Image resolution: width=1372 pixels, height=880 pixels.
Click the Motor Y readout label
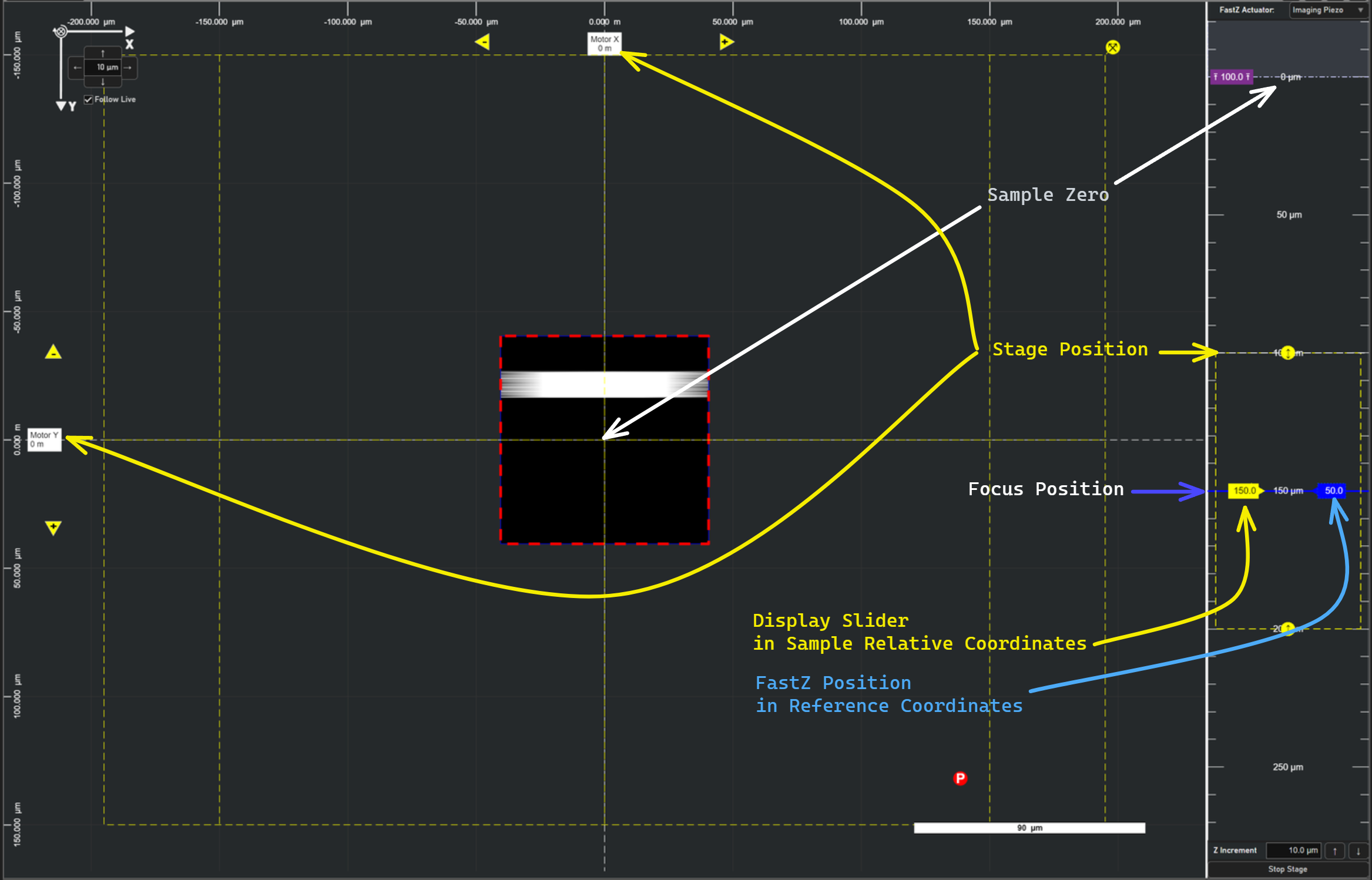click(43, 440)
